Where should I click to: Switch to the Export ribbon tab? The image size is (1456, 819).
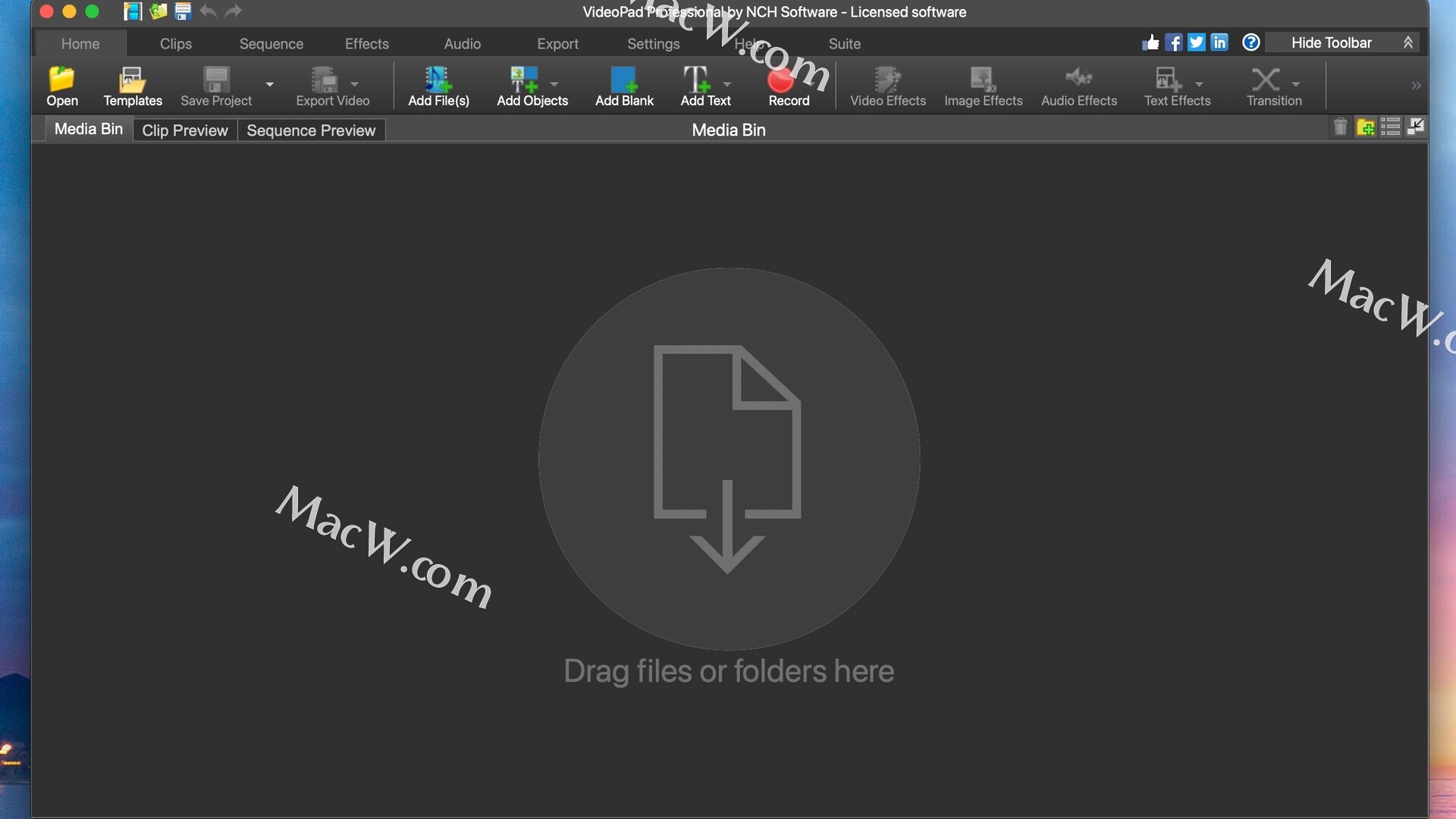[x=557, y=44]
